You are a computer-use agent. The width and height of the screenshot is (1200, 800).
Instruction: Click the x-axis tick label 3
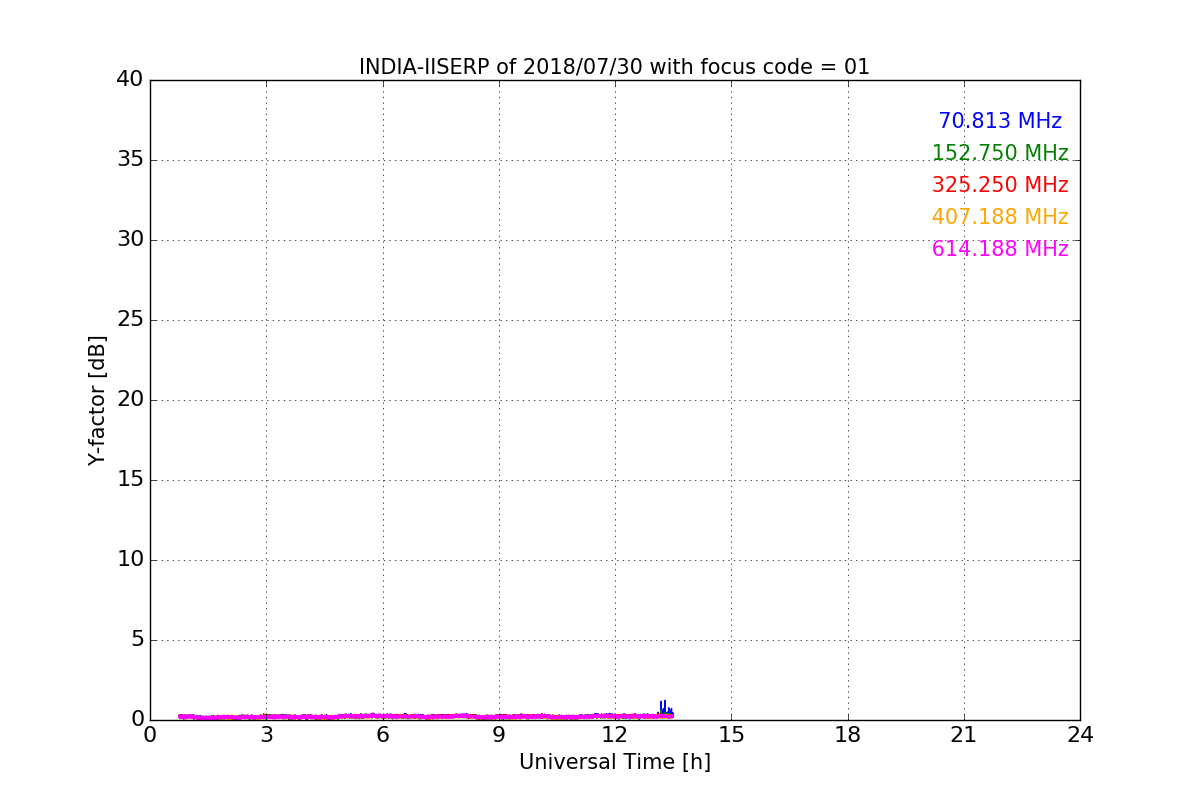(266, 735)
